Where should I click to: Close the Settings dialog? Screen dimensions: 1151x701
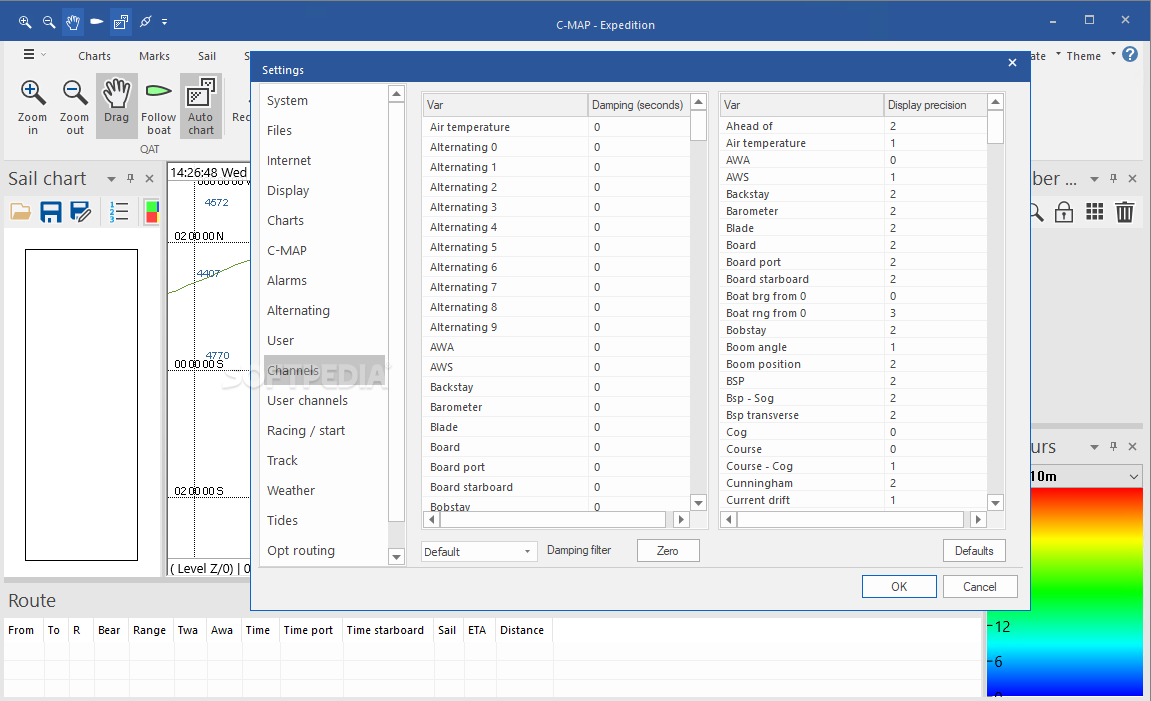pyautogui.click(x=1012, y=63)
